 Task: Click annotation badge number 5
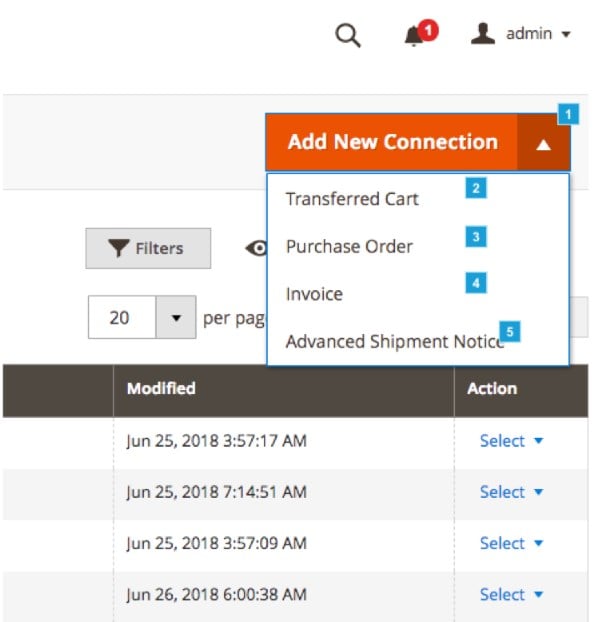coord(510,331)
